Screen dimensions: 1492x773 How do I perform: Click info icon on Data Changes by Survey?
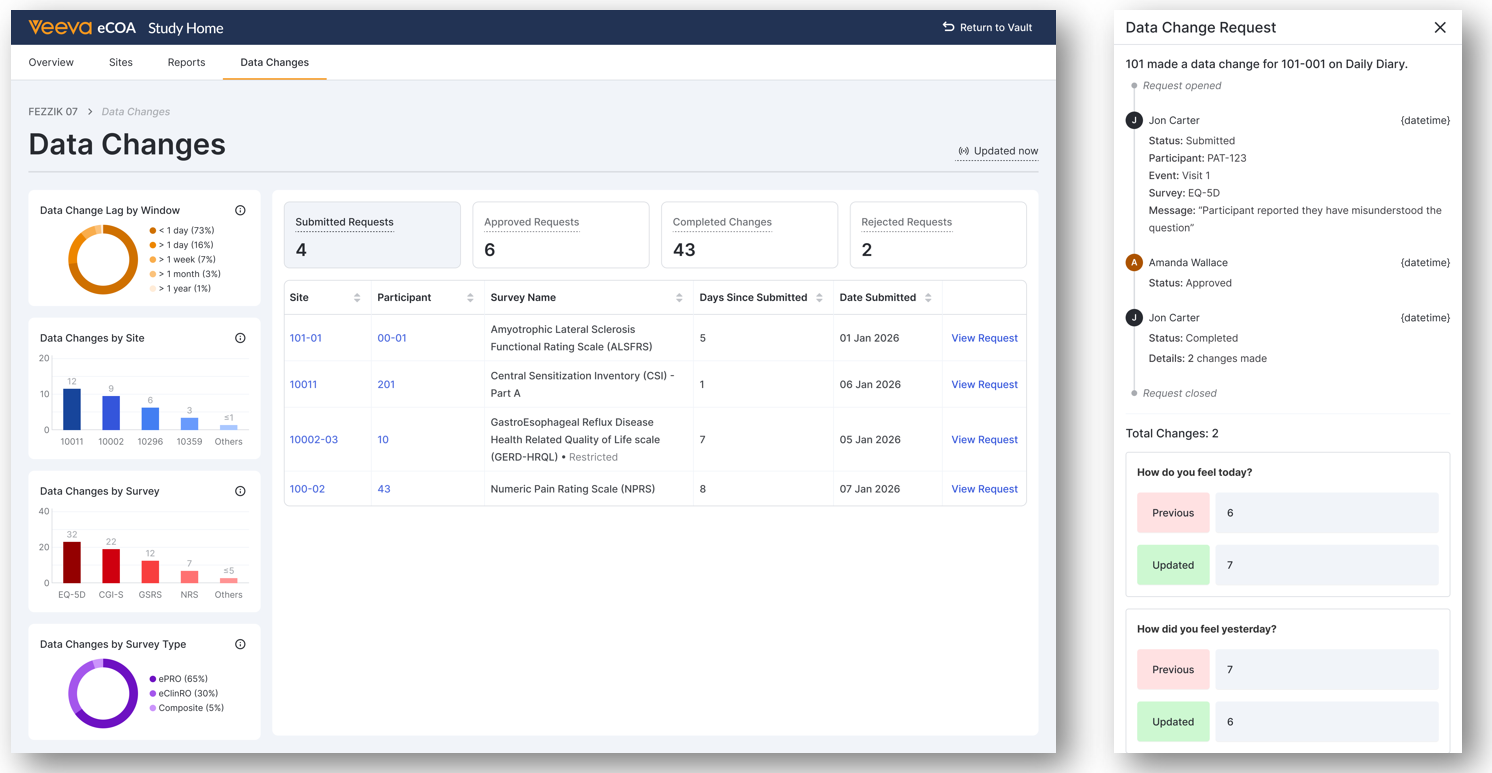coord(240,492)
